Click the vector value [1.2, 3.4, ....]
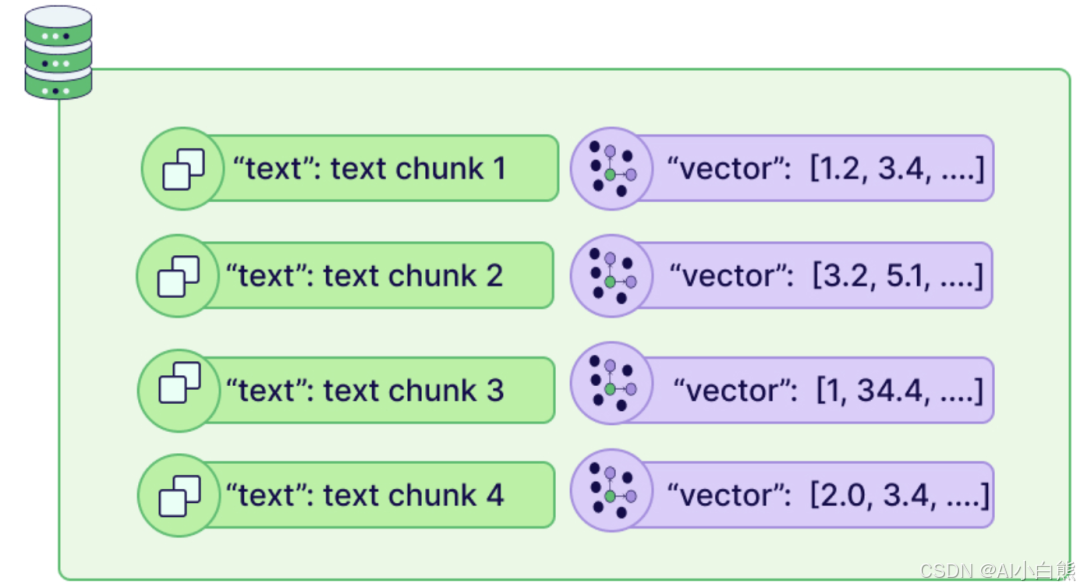Viewport: 1080px width, 588px height. pos(897,169)
